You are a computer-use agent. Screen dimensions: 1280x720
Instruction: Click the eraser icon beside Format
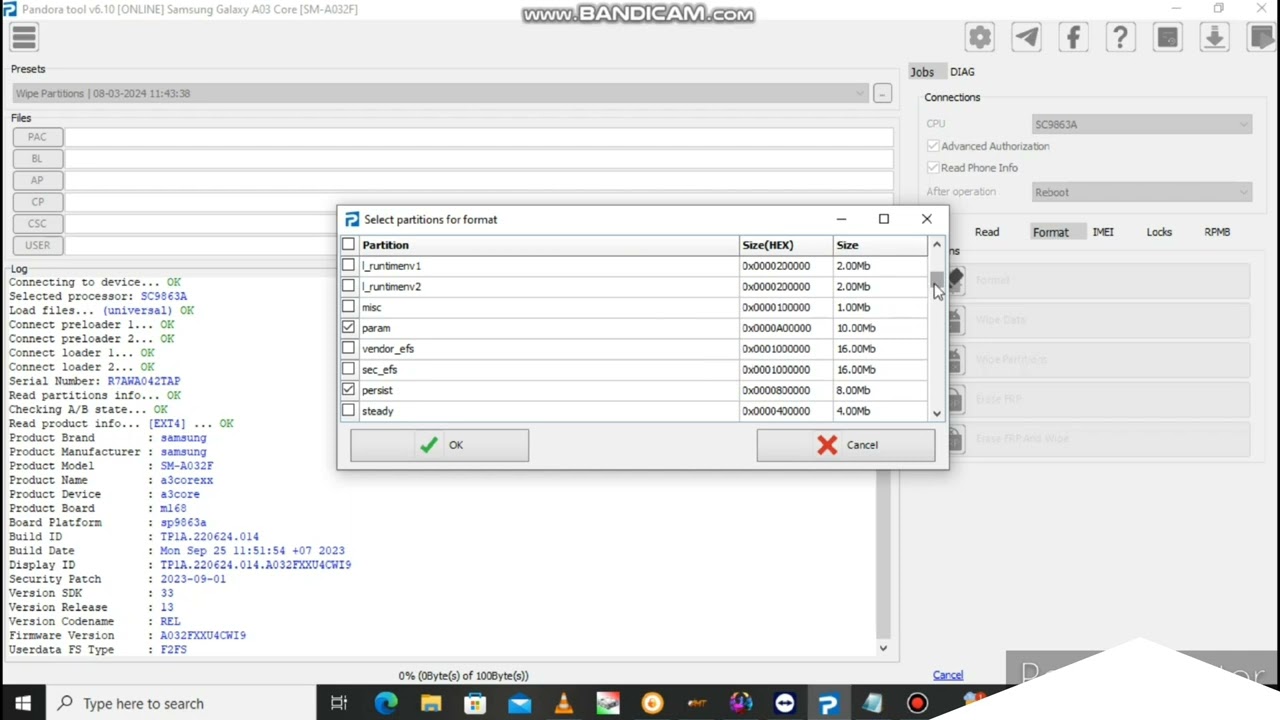[955, 281]
